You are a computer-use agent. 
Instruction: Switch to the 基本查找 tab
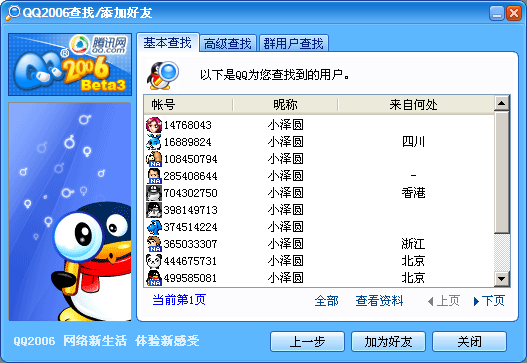pos(167,43)
